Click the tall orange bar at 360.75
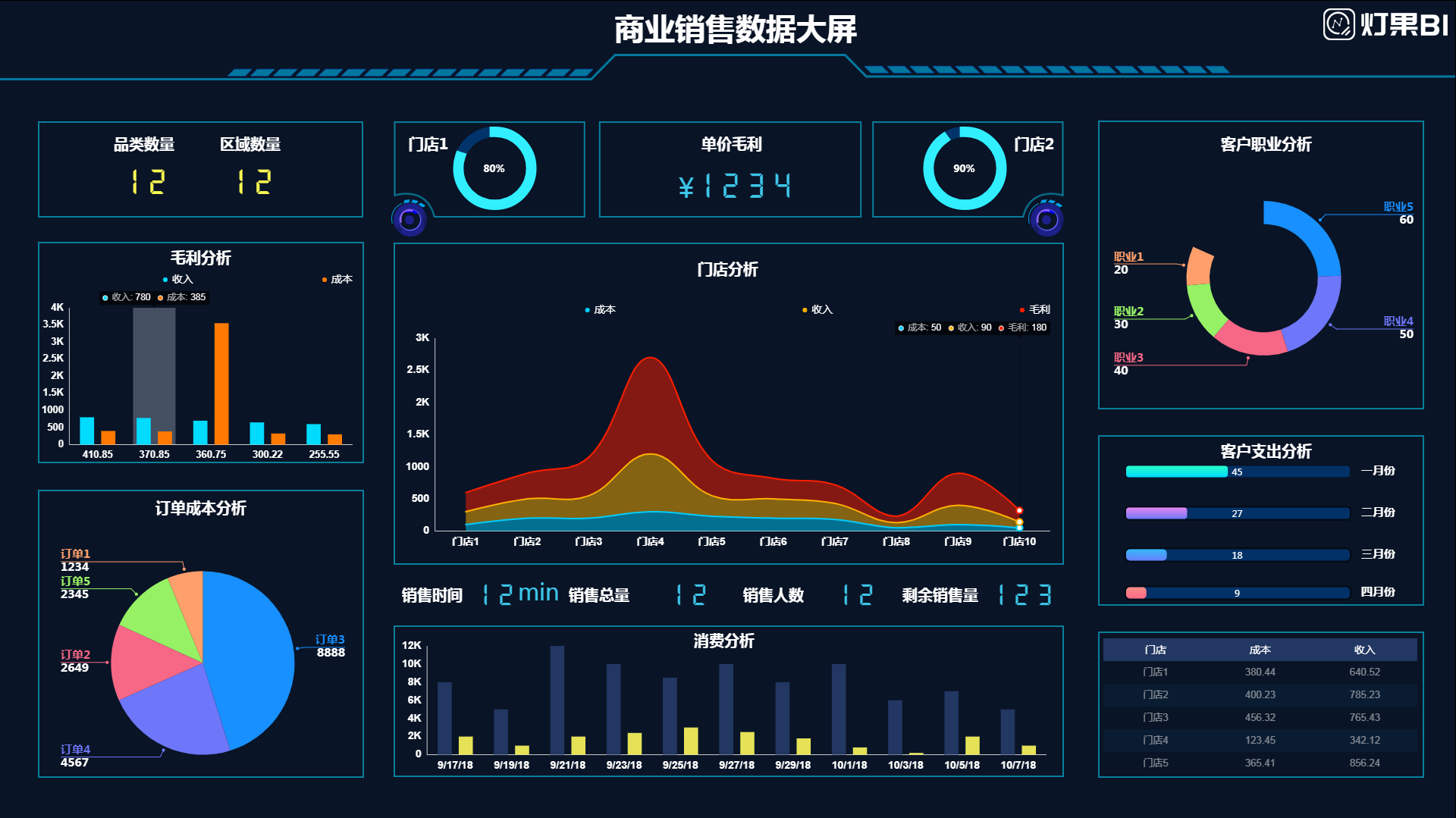This screenshot has height=818, width=1456. coord(221,384)
